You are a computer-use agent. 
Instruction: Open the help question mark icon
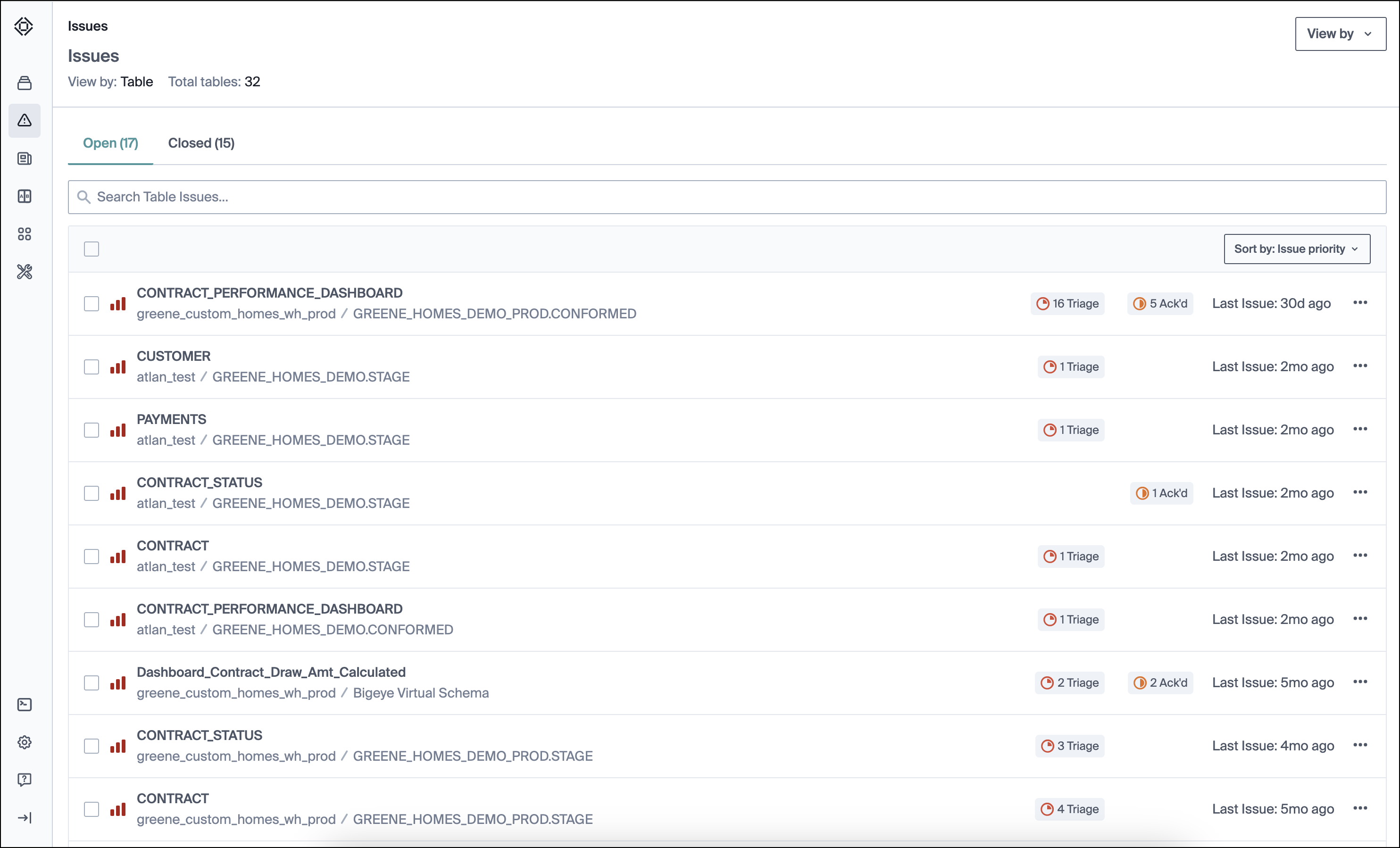24,779
